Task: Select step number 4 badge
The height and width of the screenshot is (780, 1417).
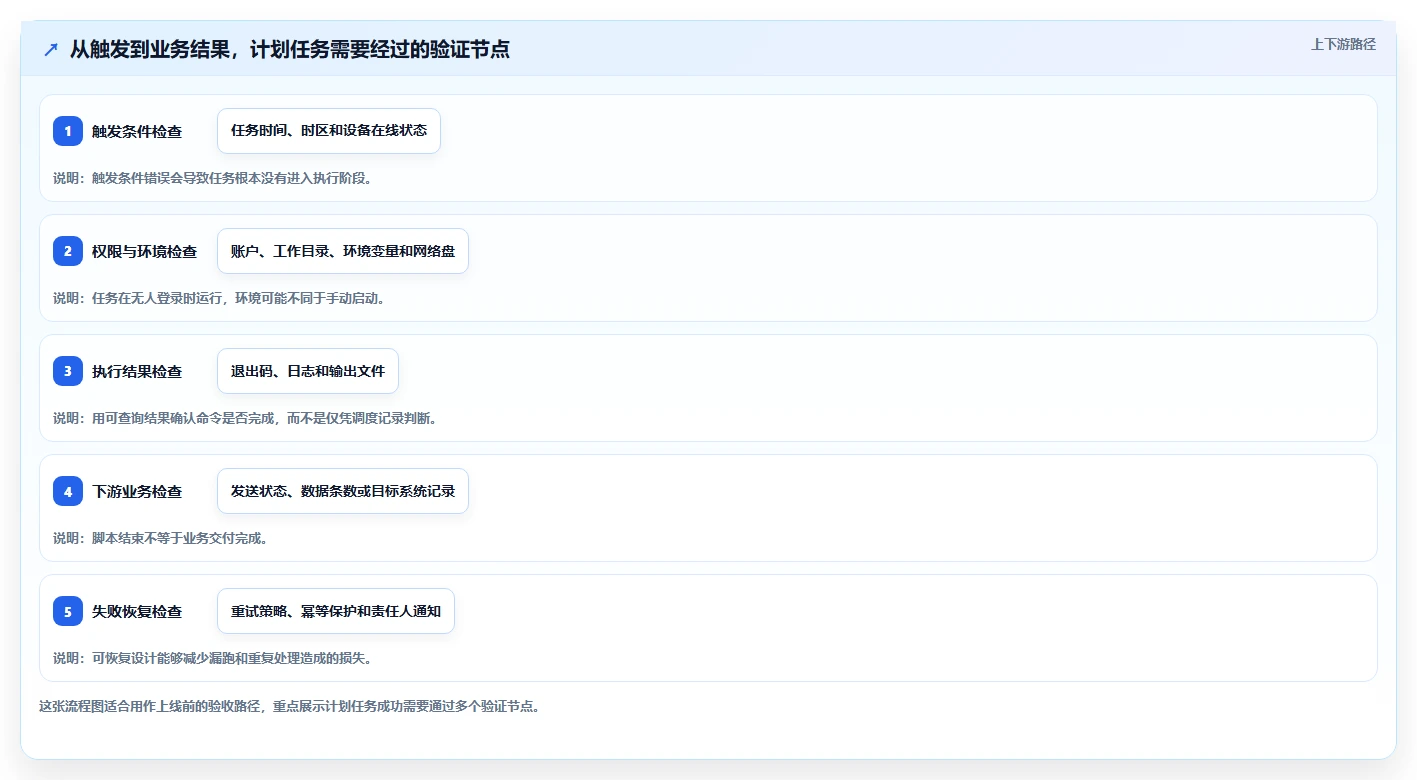Action: pyautogui.click(x=68, y=491)
